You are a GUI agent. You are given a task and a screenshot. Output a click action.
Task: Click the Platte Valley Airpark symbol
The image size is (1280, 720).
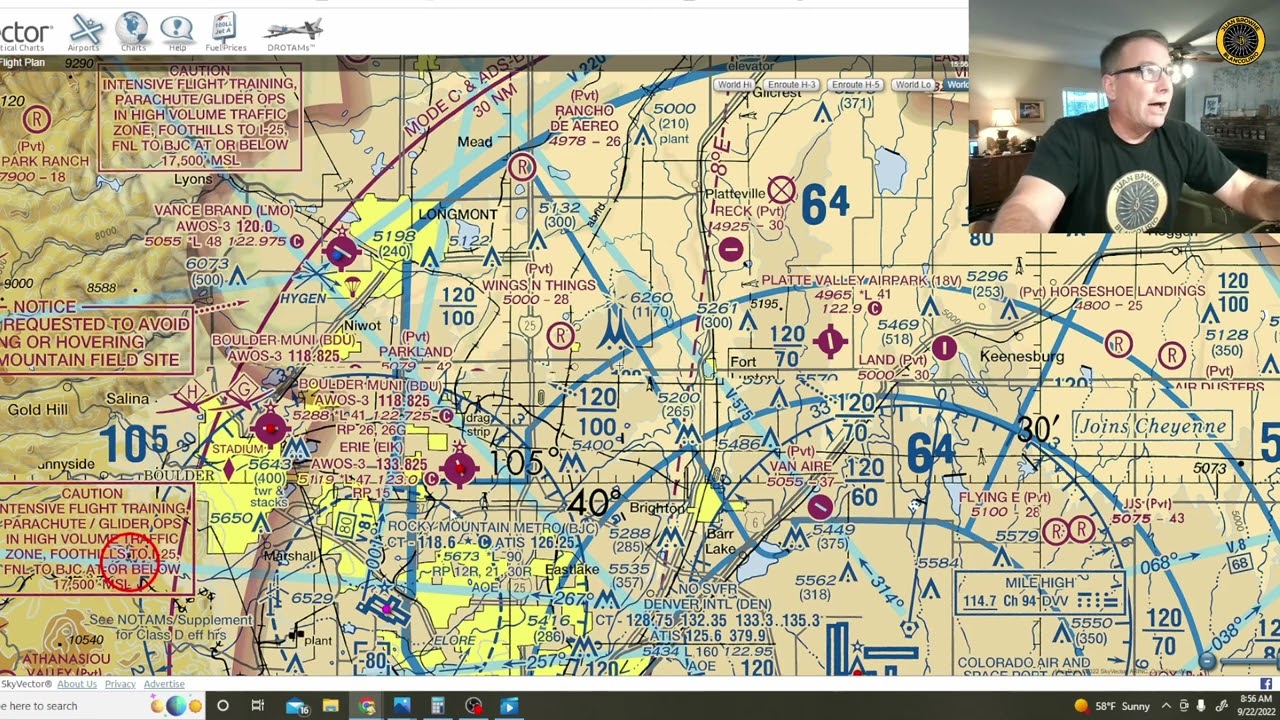tap(830, 341)
